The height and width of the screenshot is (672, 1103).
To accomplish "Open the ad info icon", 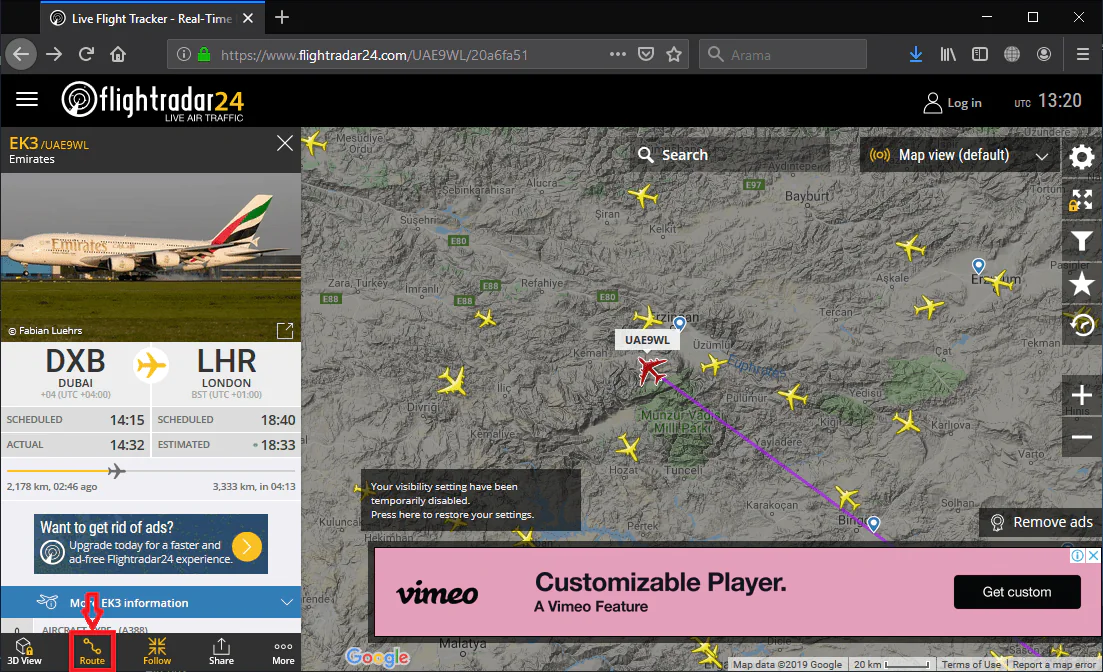I will 1077,555.
